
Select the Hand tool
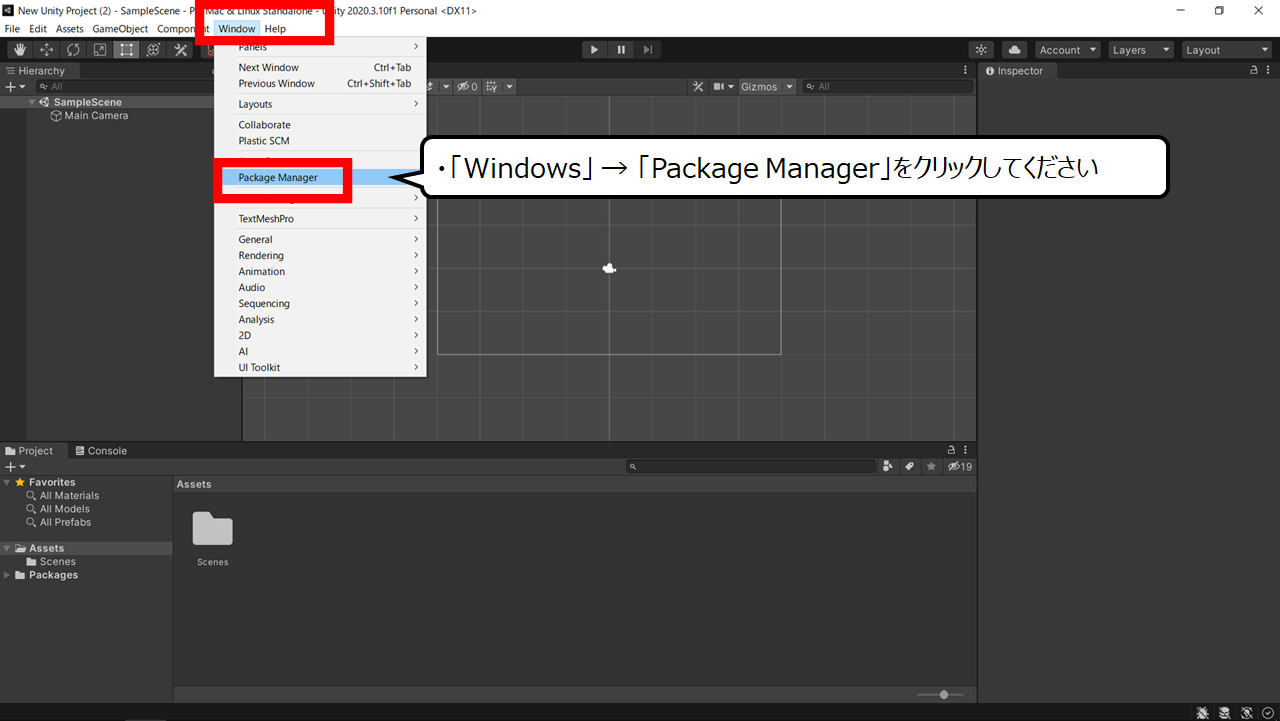pos(20,50)
